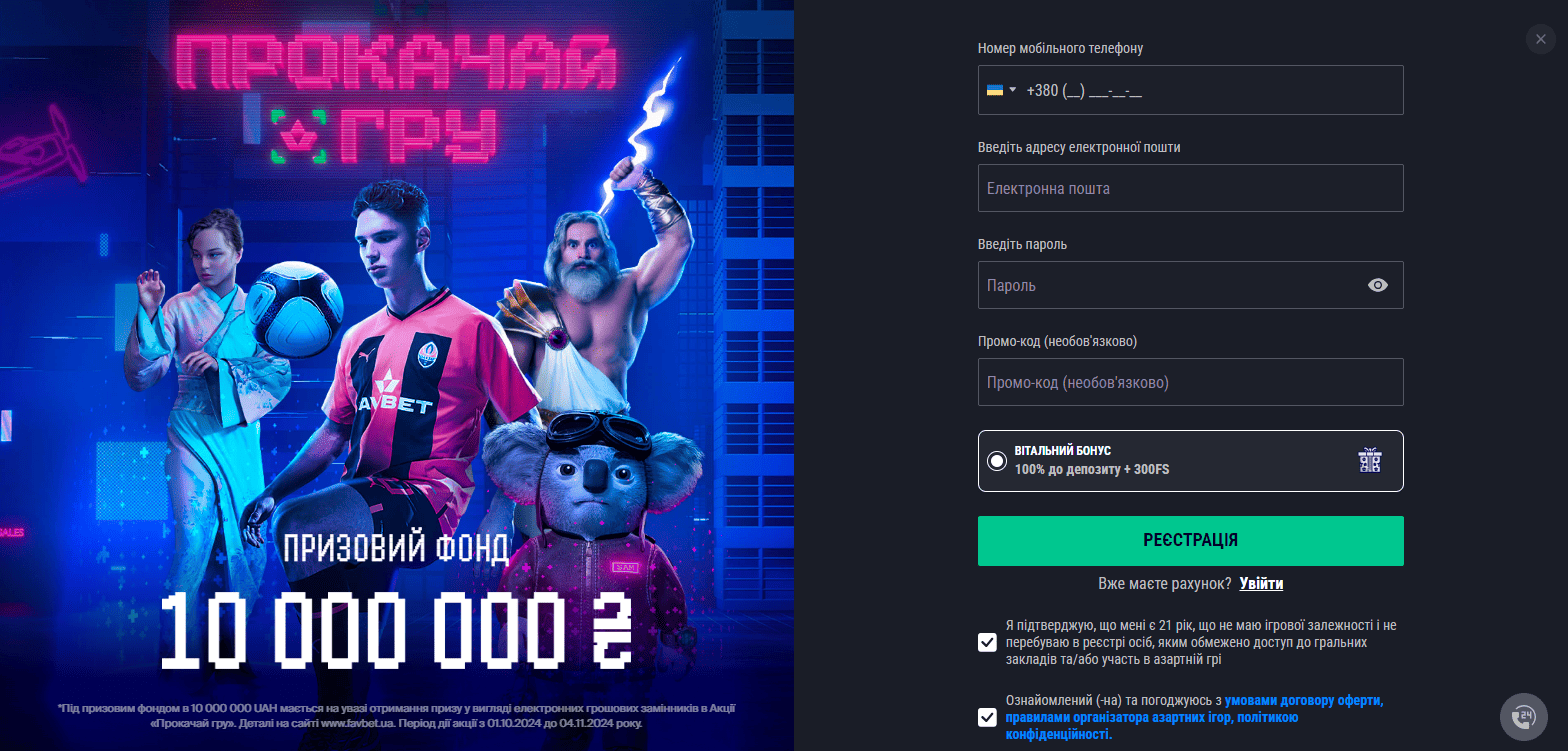Click the 100% до депозиту + 300FS bonus card
The image size is (1568, 751).
[1190, 461]
